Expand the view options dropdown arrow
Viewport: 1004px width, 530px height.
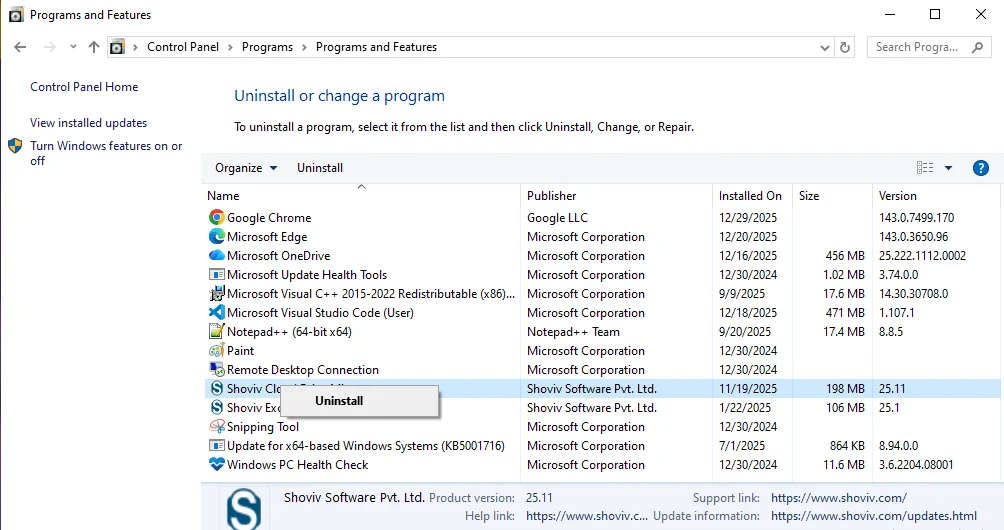(948, 168)
